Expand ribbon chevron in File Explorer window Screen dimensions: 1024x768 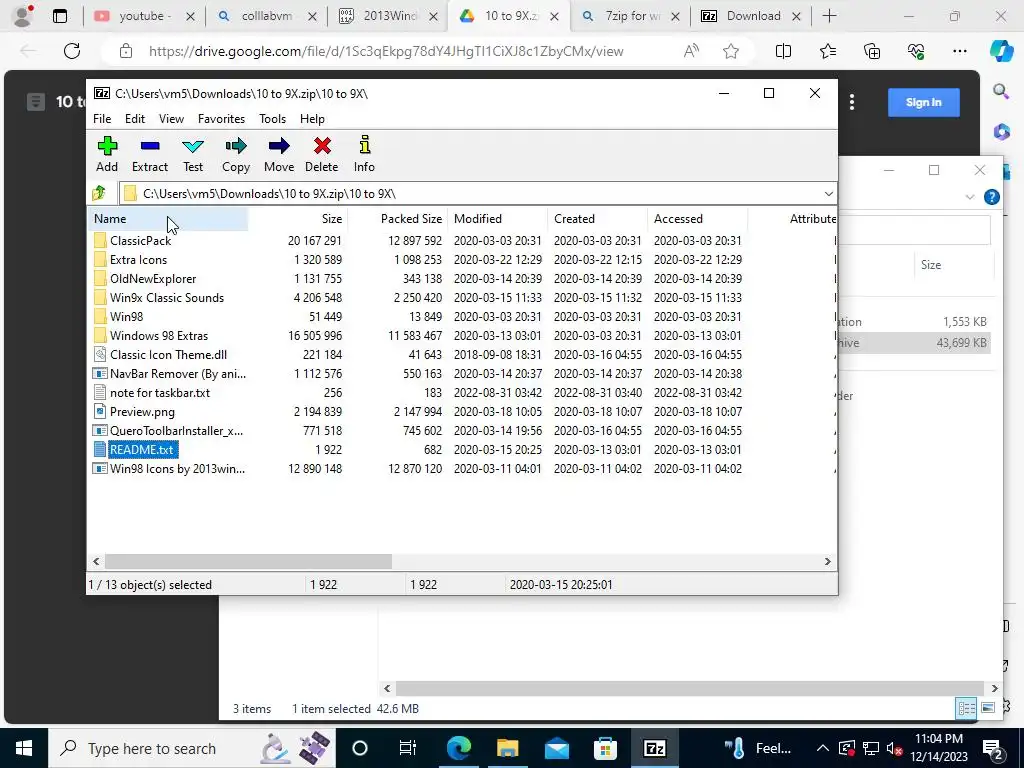click(x=970, y=197)
